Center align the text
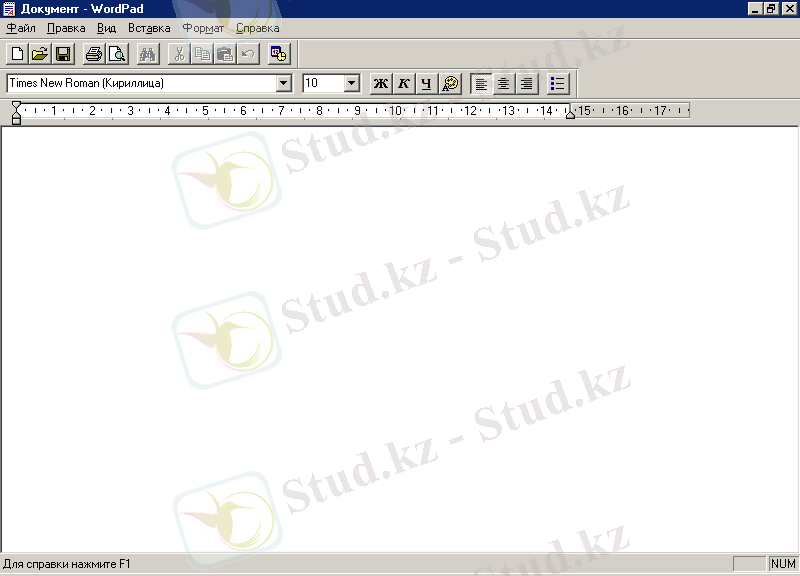800x576 pixels. coord(504,84)
